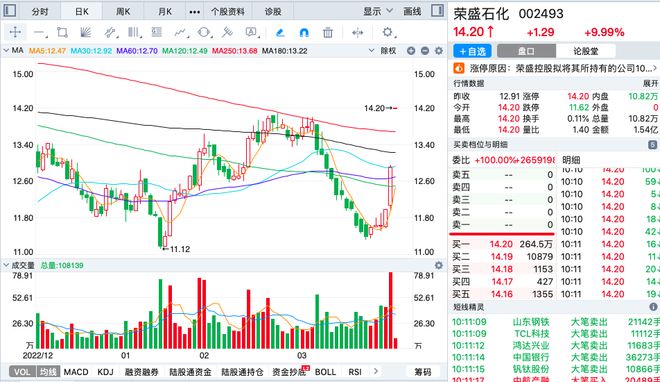Zoom in chart with plus icon
The height and width of the screenshot is (382, 660).
point(411,51)
